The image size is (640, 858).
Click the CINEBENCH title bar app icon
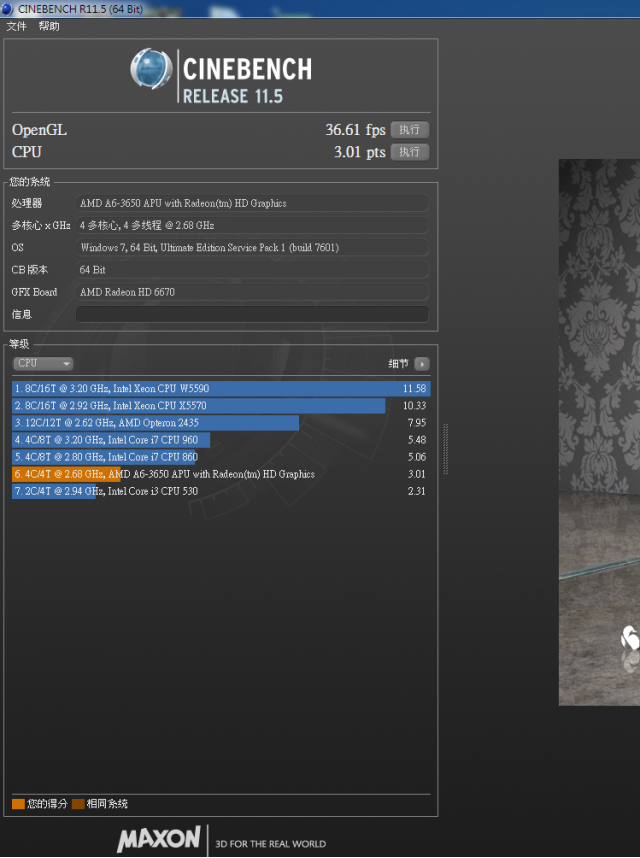[x=8, y=9]
